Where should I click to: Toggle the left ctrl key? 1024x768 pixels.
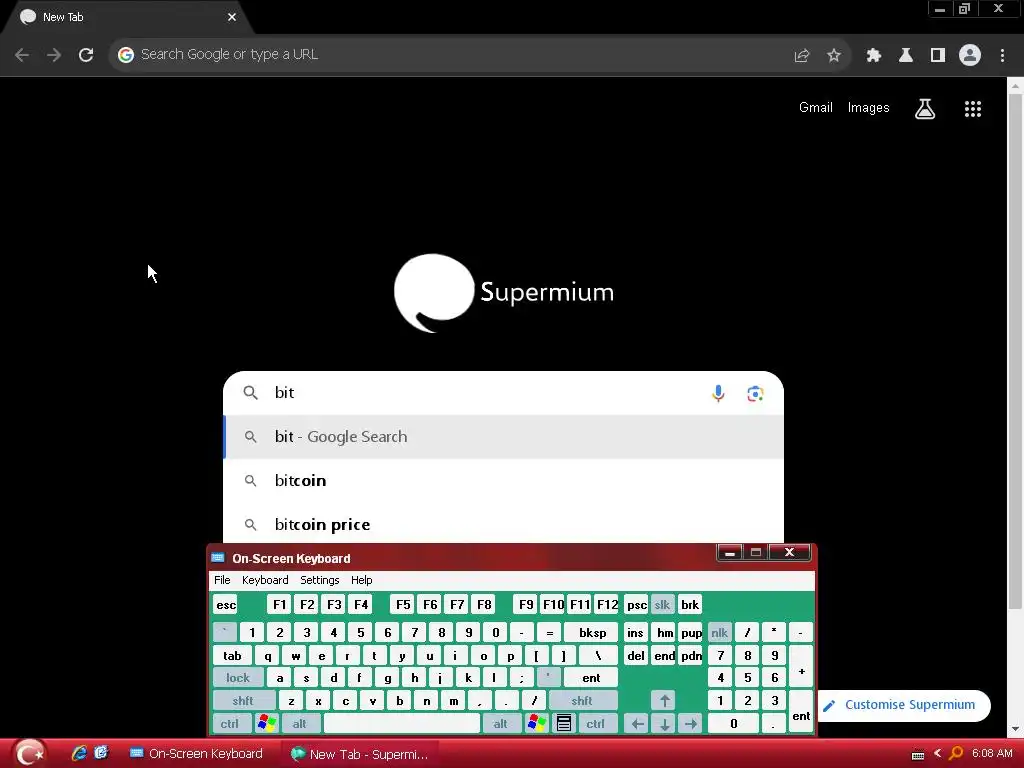point(230,724)
